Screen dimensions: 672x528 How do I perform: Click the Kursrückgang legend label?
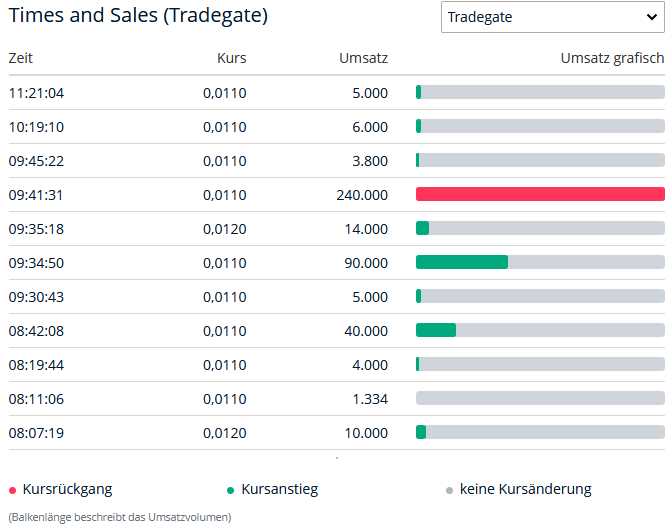(67, 489)
